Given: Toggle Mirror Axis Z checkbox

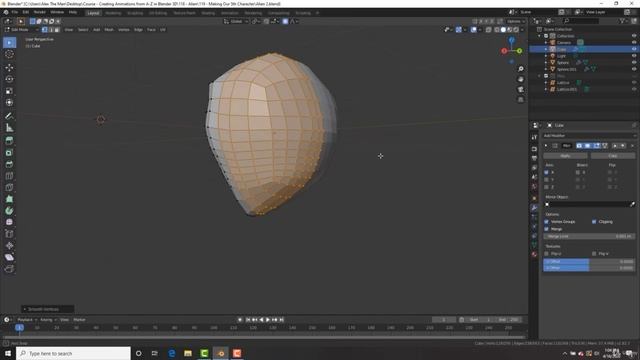Looking at the screenshot, I should pos(547,187).
